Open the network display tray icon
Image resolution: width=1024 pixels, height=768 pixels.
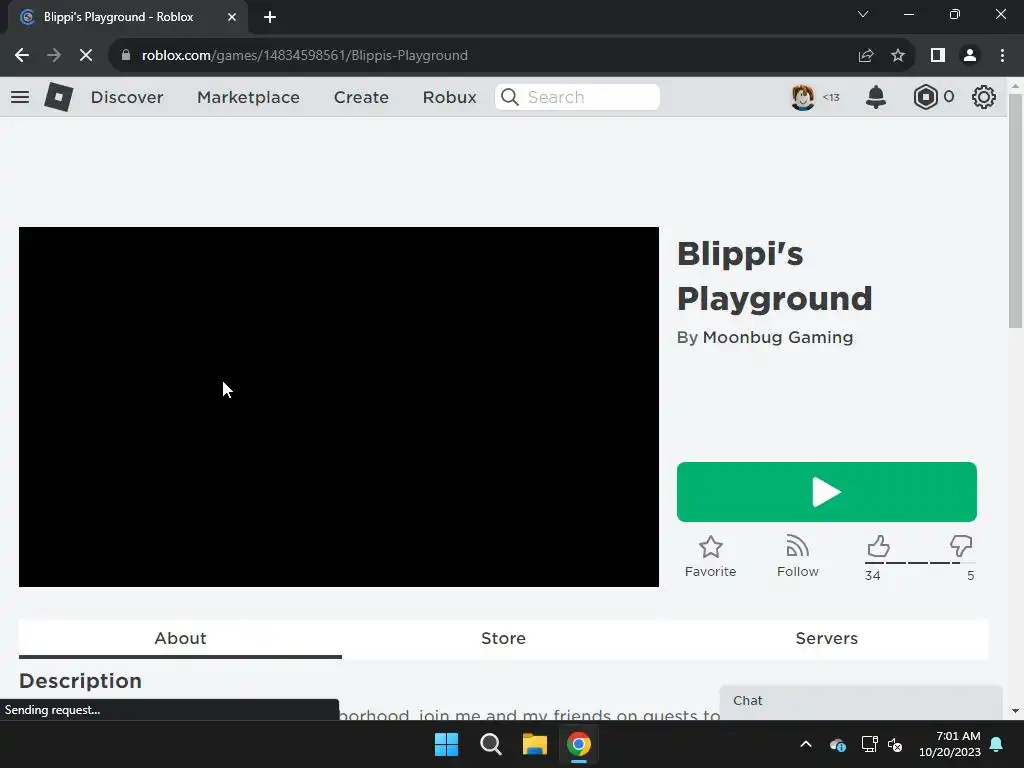point(869,744)
